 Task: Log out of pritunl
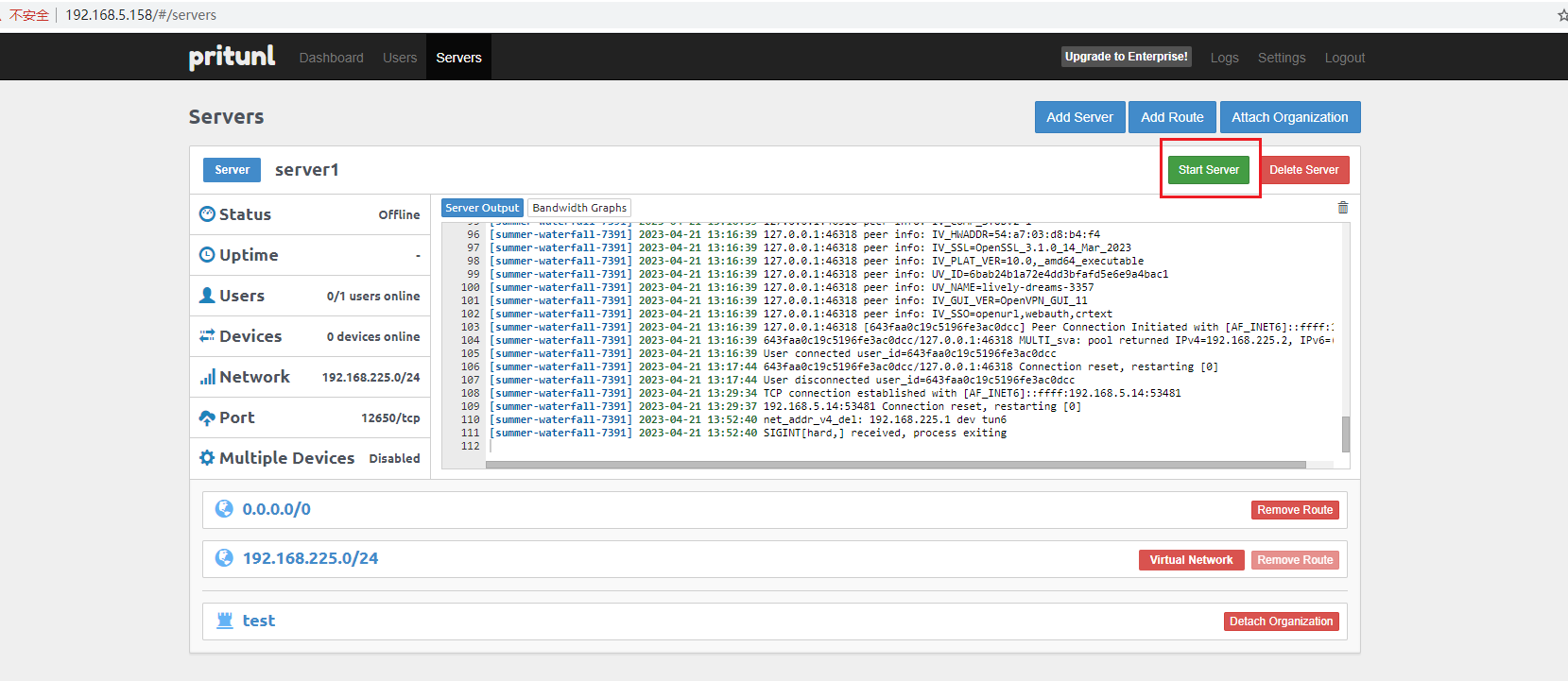coord(1345,58)
